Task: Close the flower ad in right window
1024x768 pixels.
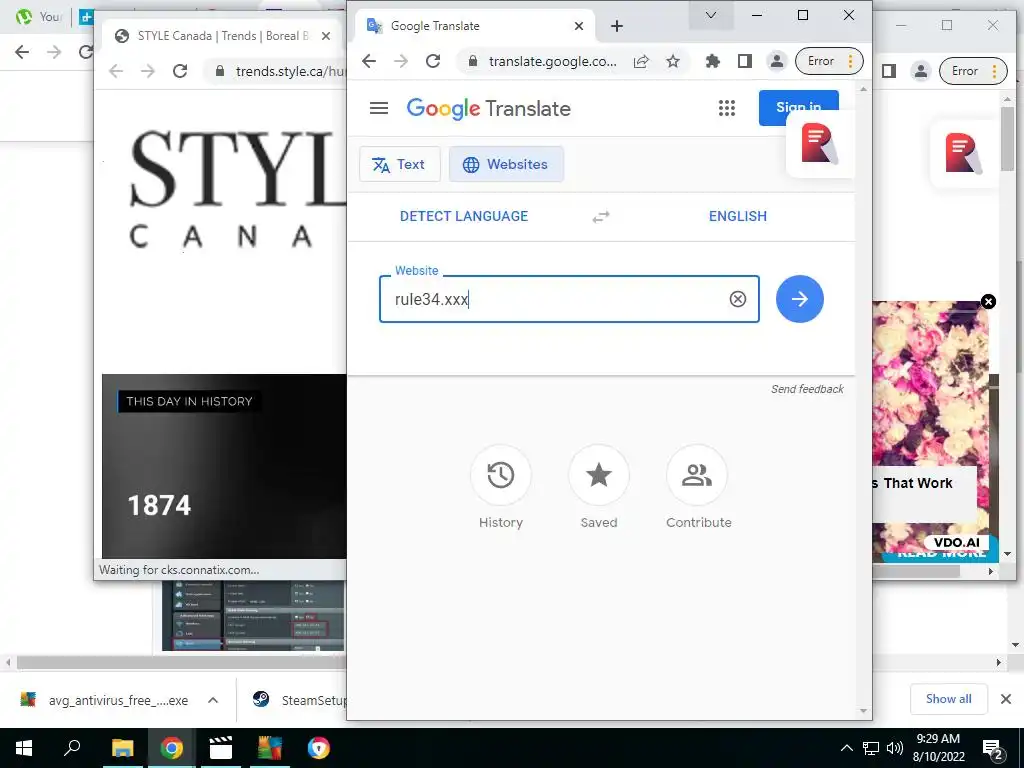Action: click(988, 301)
